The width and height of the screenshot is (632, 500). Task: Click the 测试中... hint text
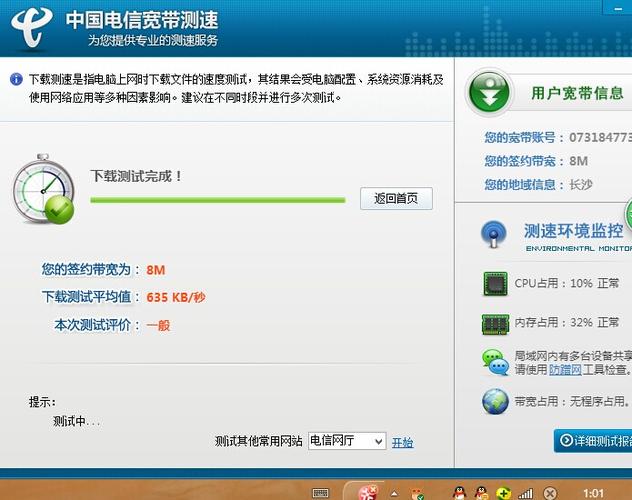click(x=76, y=421)
